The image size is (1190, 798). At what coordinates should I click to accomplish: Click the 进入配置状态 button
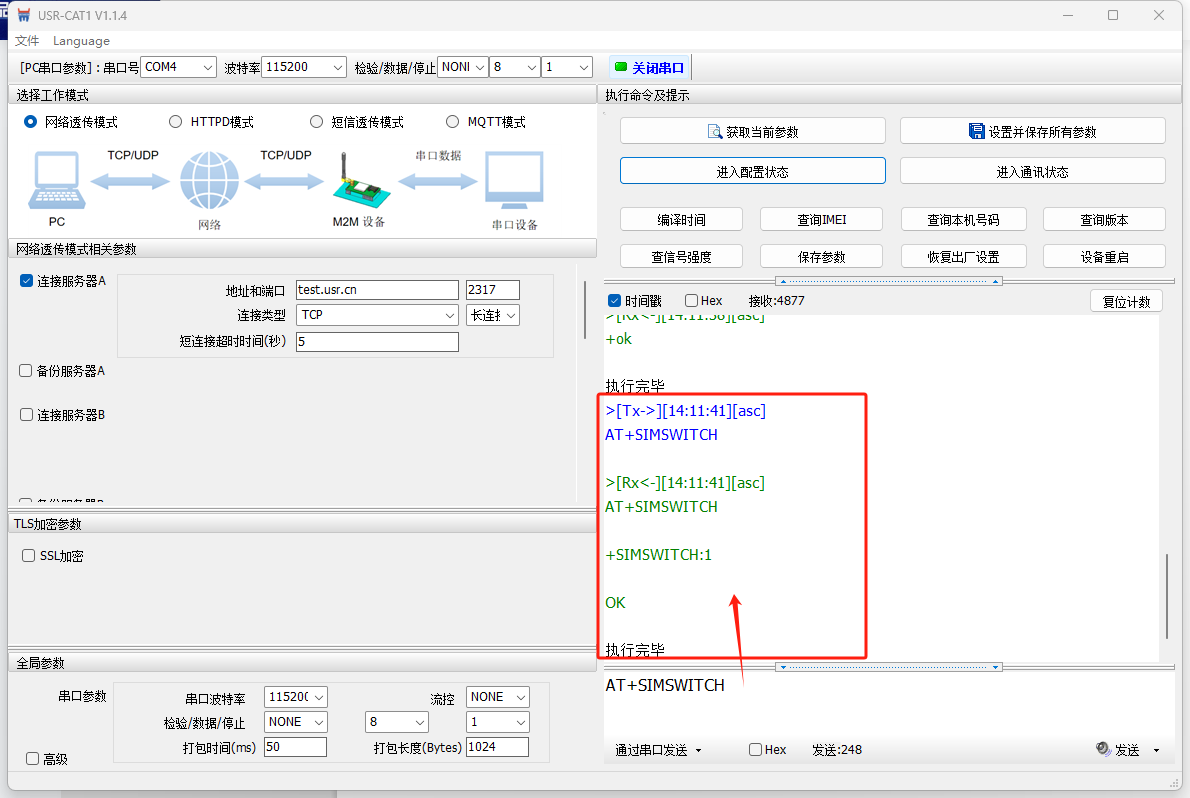(752, 171)
